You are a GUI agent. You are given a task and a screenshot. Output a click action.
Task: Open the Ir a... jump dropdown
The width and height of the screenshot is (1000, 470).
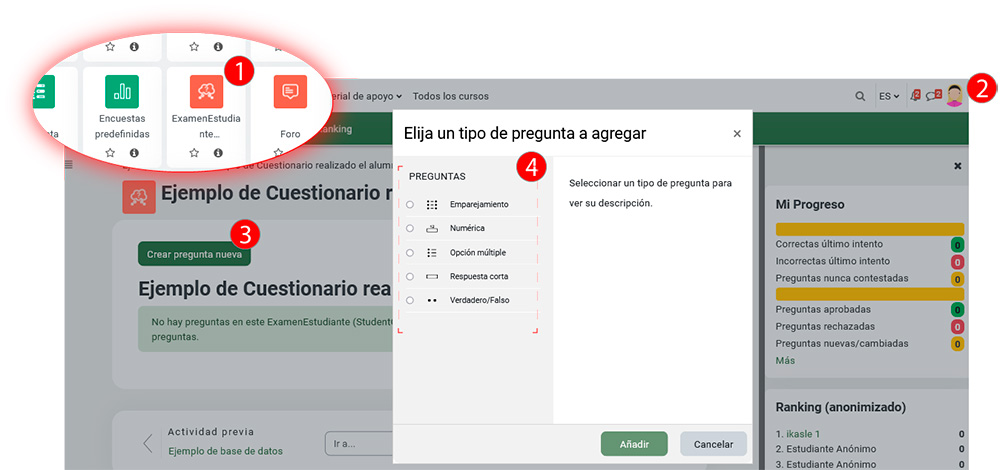pos(358,444)
